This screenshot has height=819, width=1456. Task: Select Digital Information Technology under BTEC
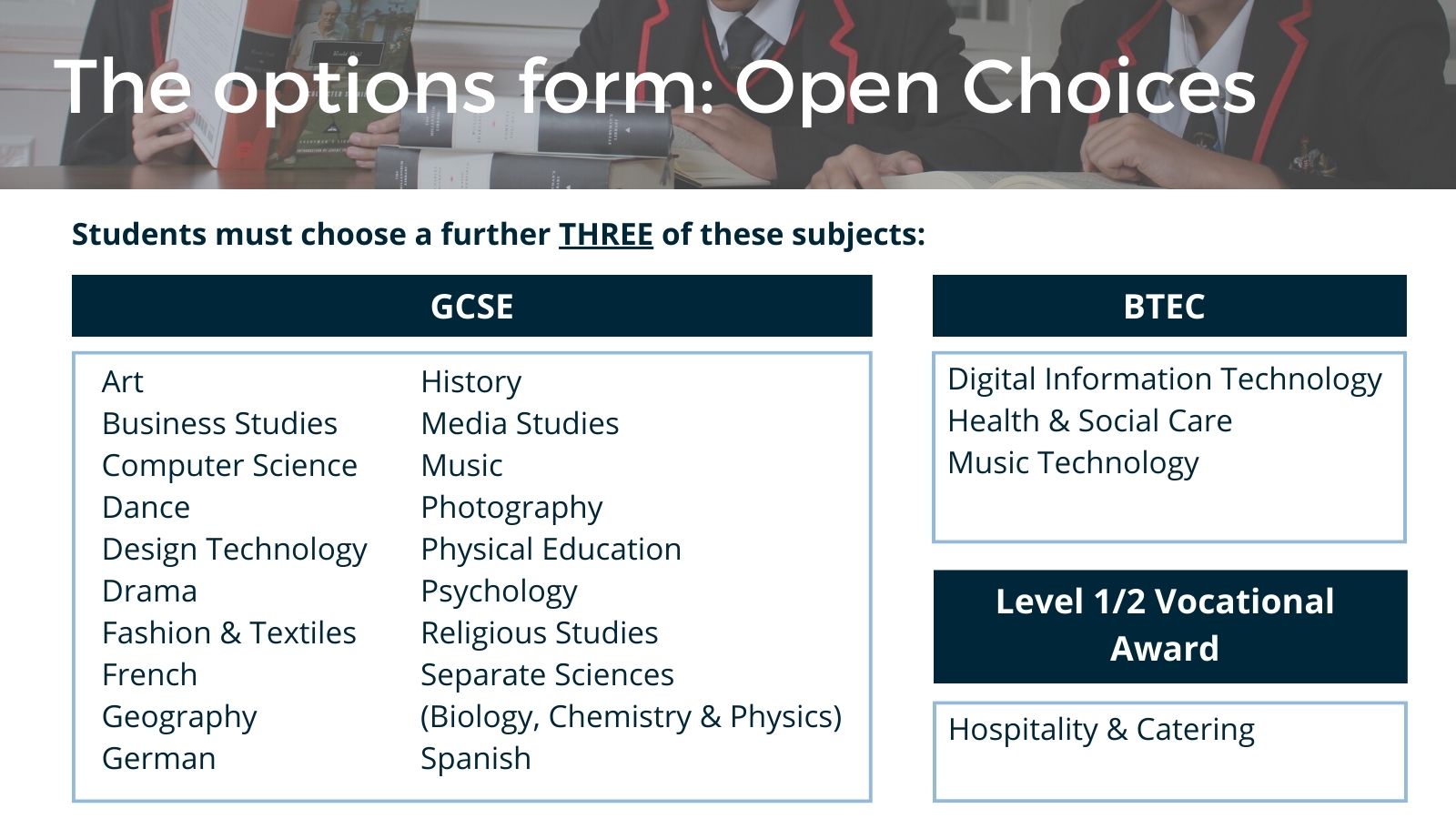[x=1165, y=379]
